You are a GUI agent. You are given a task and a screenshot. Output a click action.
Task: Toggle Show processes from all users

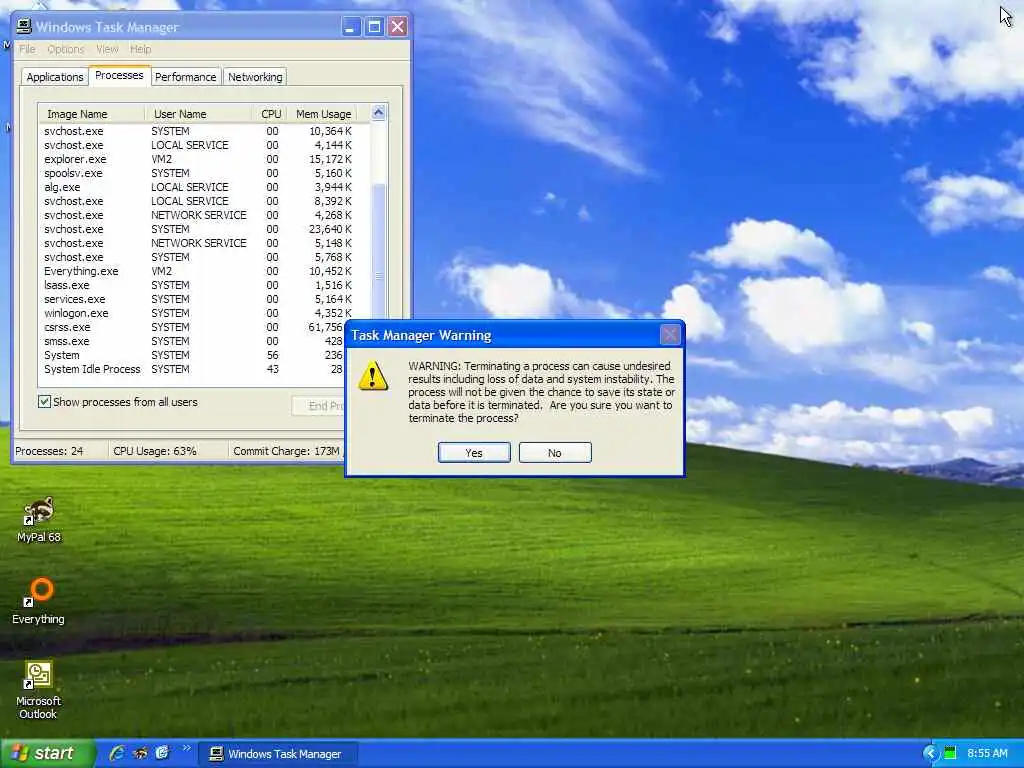[x=118, y=402]
